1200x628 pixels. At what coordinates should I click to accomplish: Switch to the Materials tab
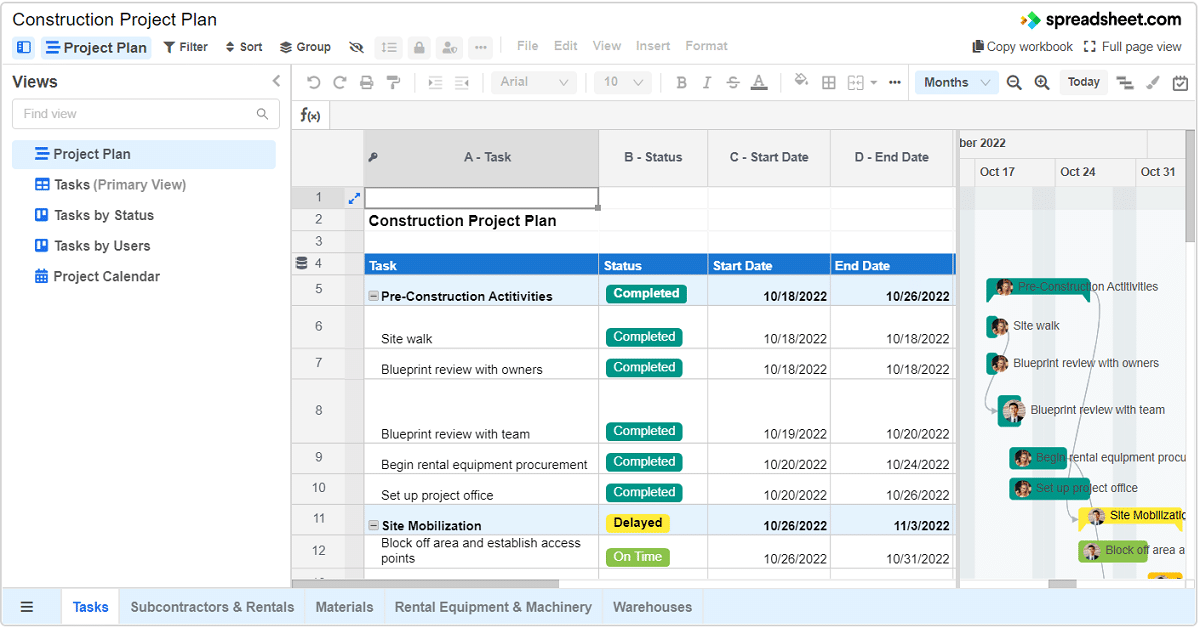(x=344, y=607)
